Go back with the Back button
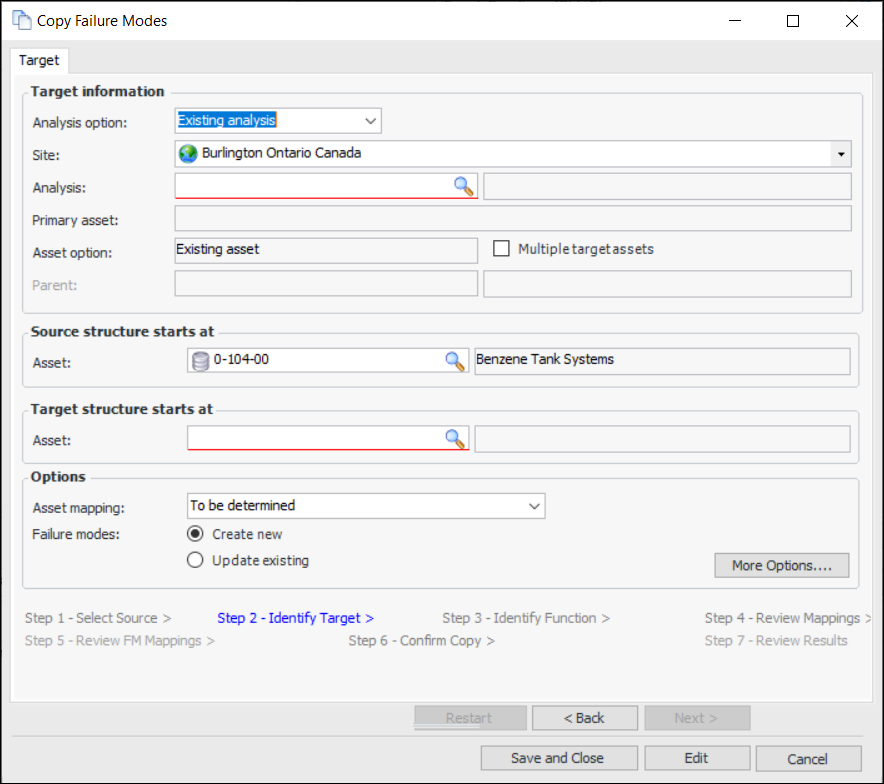This screenshot has height=784, width=884. pos(584,718)
